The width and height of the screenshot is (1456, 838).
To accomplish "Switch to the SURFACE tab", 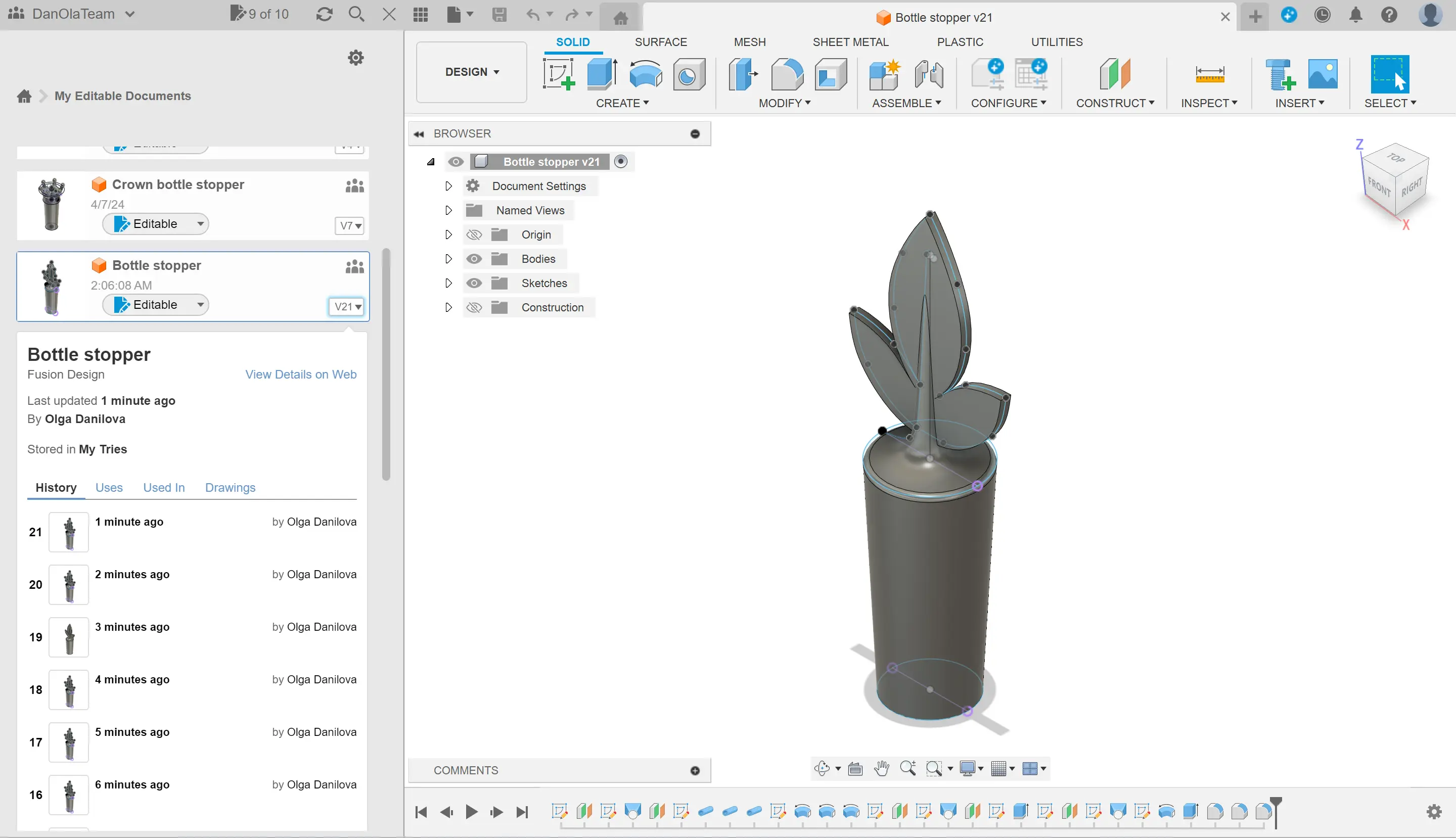I will coord(660,42).
